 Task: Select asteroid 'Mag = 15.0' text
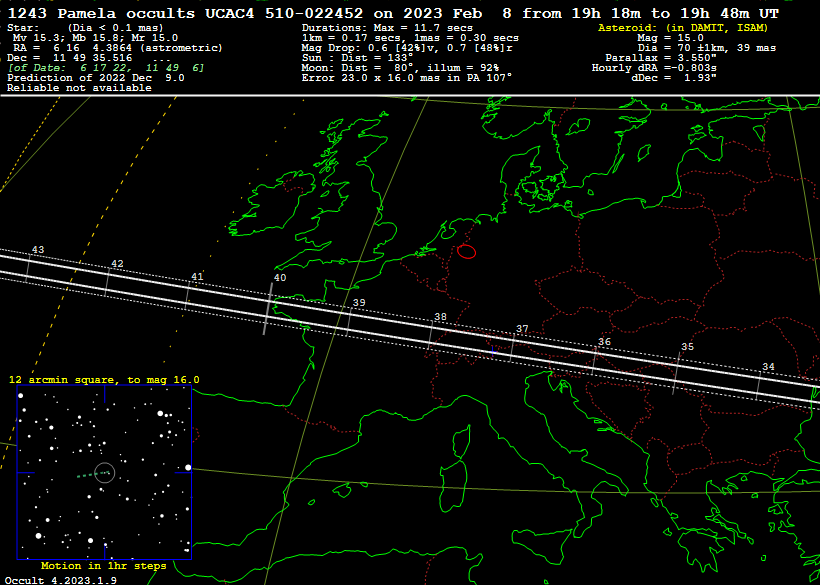(x=670, y=38)
